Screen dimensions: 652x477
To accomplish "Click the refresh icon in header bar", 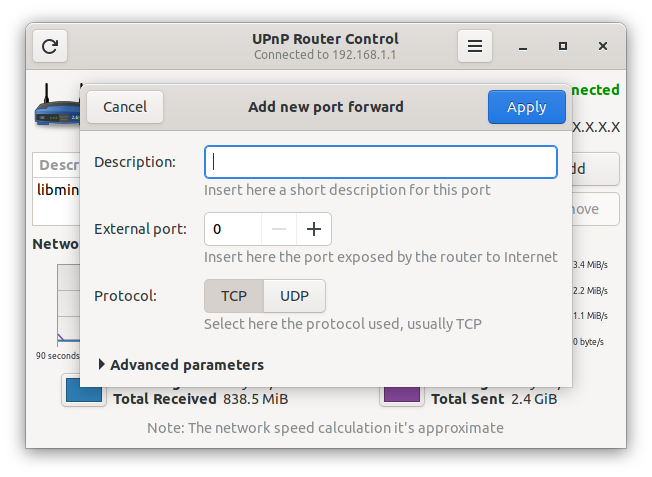I will tap(50, 46).
